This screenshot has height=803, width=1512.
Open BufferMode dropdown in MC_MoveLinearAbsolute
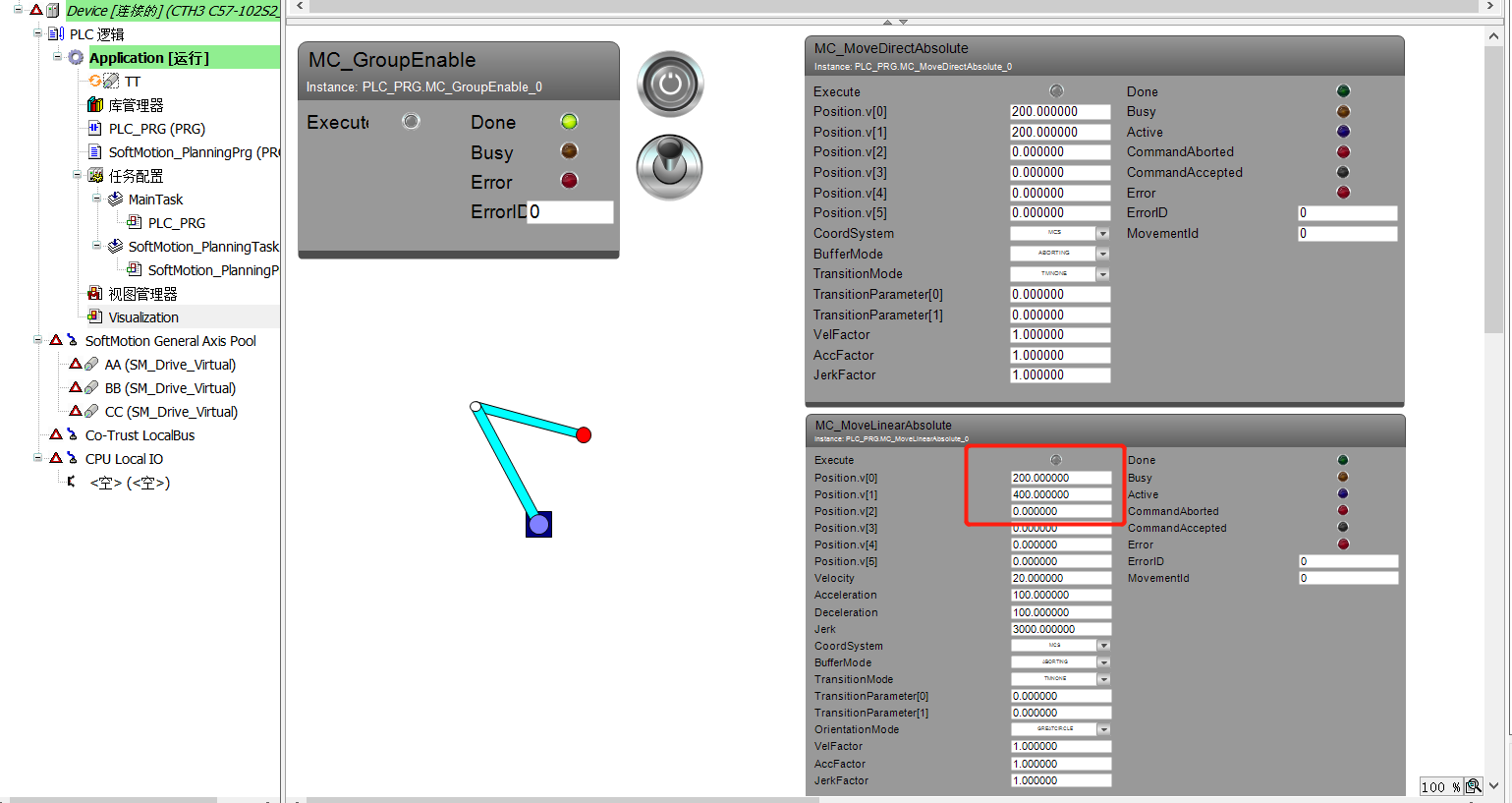[x=1103, y=662]
